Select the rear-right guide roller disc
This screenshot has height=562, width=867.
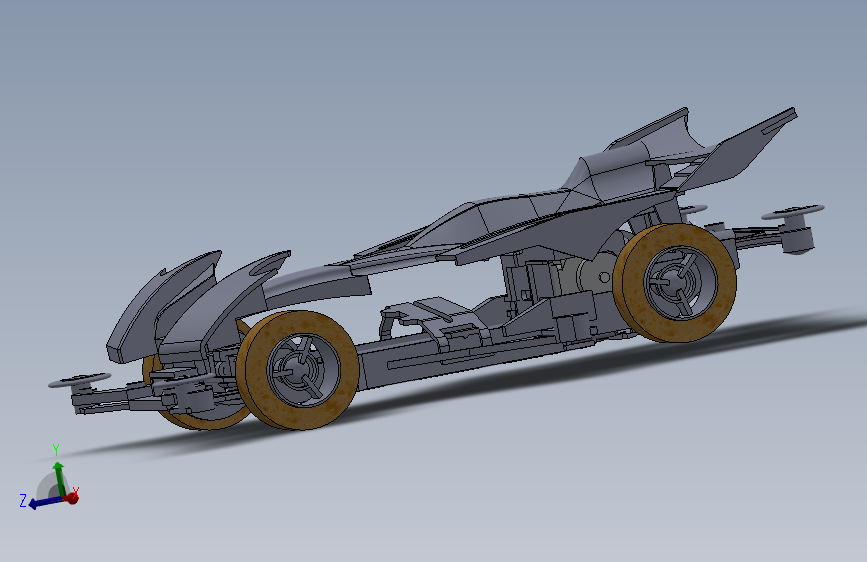pos(793,212)
